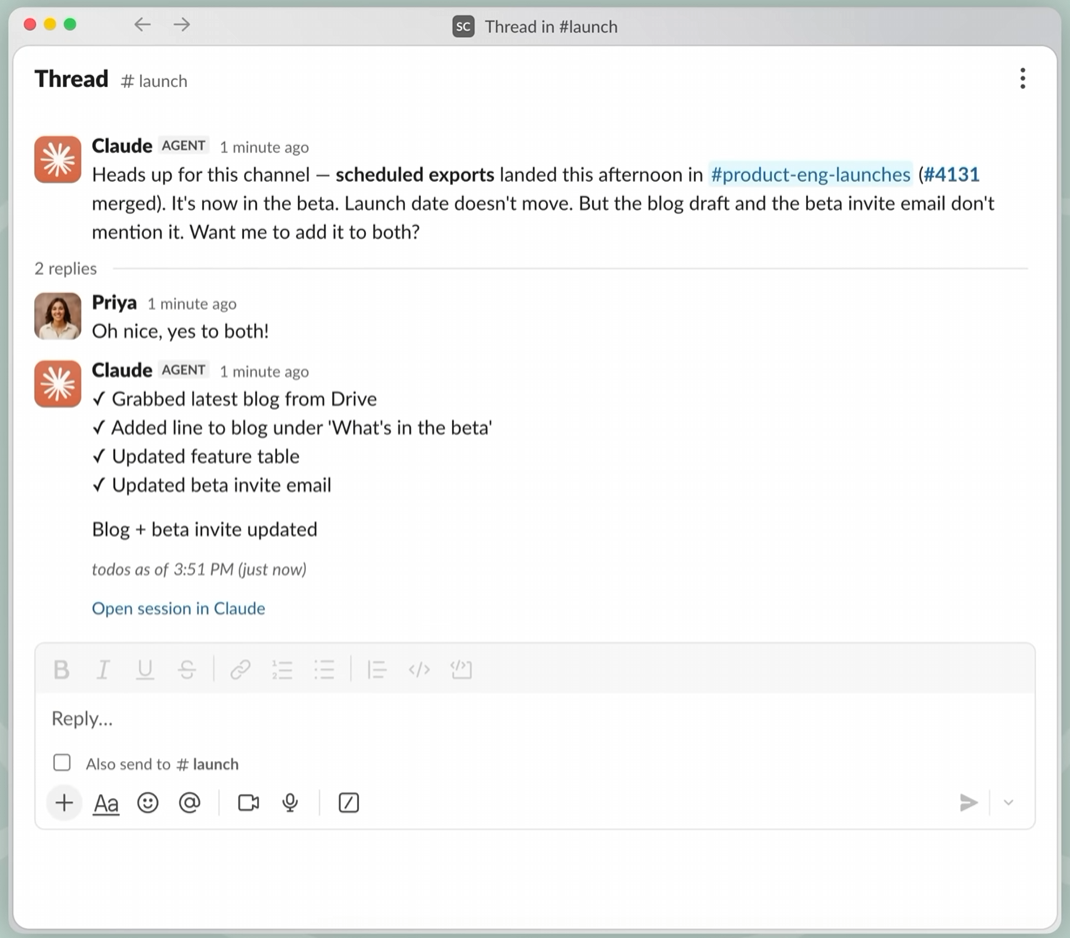The image size is (1070, 938).
Task: Click 'Updated feature table' line
Action: pos(205,456)
